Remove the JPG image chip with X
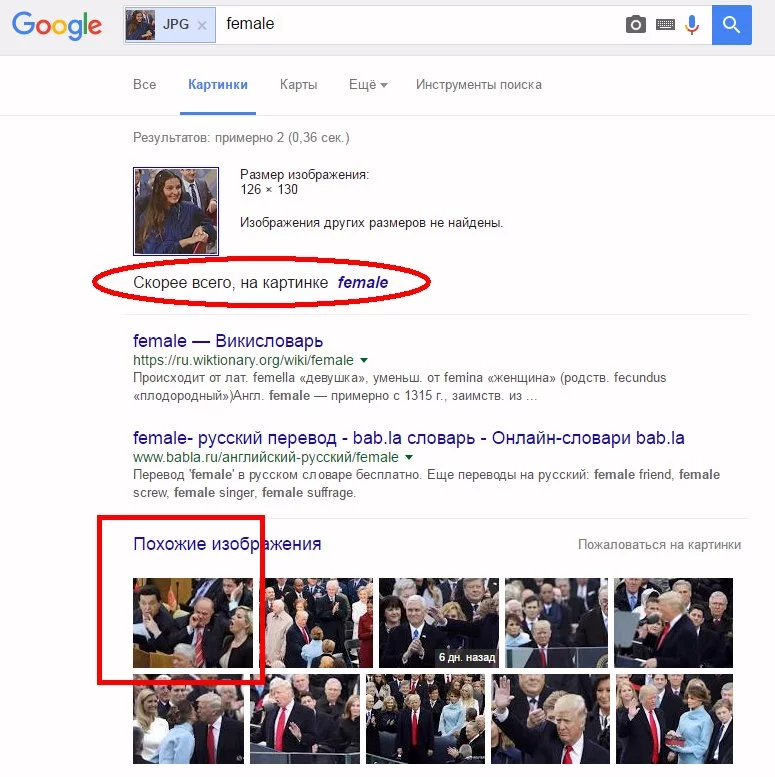 coord(202,25)
